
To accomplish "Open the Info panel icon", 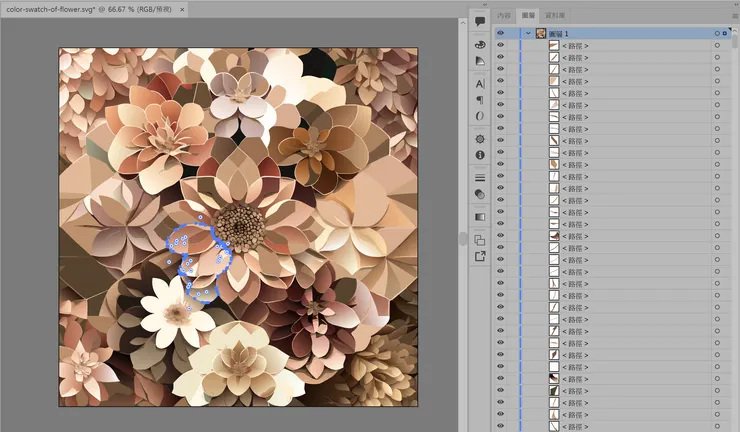I will point(480,156).
